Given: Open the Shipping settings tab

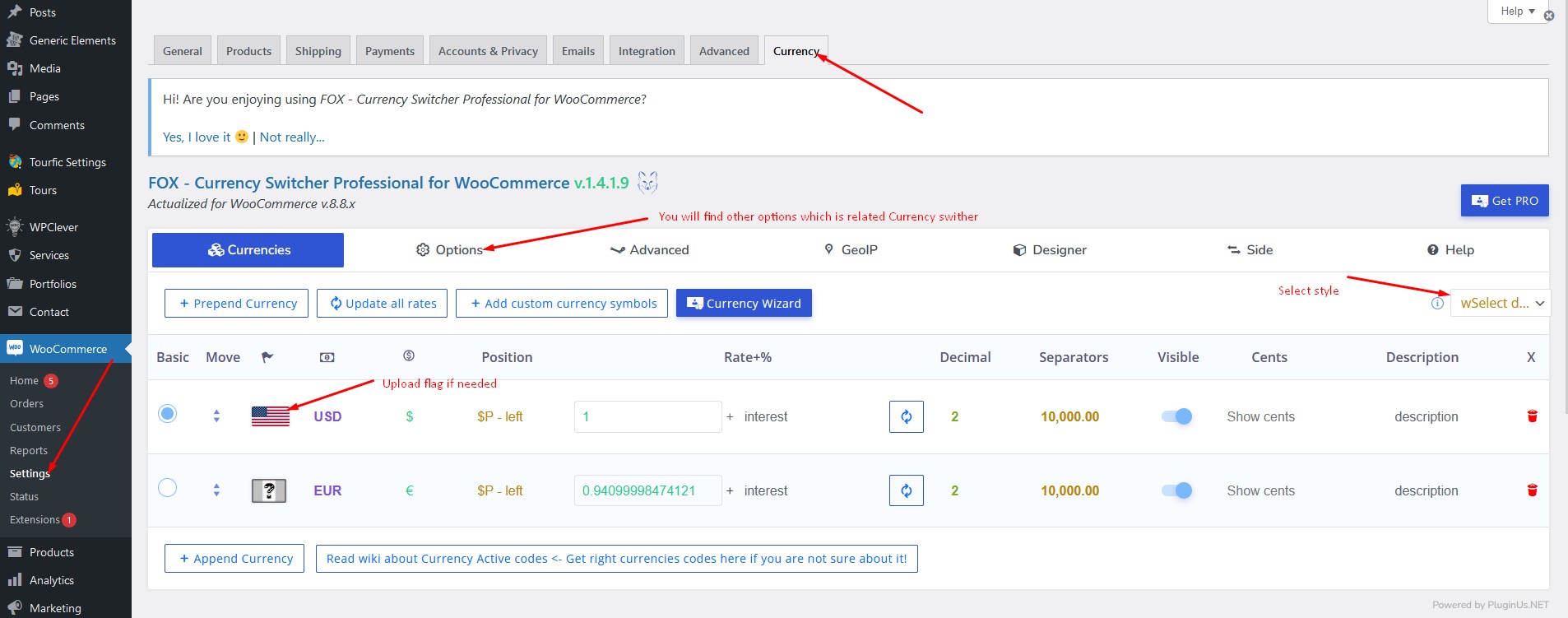Looking at the screenshot, I should (318, 50).
